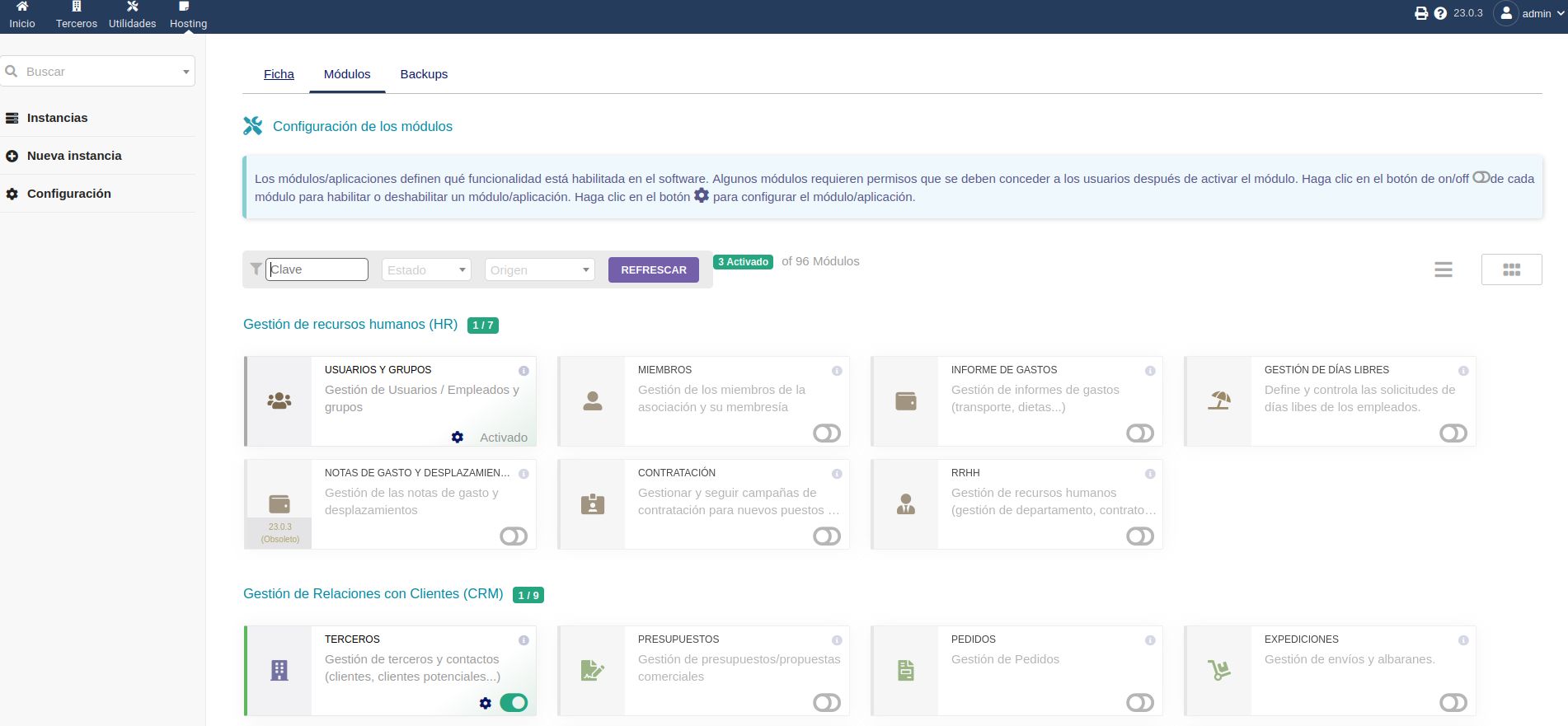Open Nueva instancia in sidebar
The height and width of the screenshot is (726, 1568).
(x=74, y=156)
